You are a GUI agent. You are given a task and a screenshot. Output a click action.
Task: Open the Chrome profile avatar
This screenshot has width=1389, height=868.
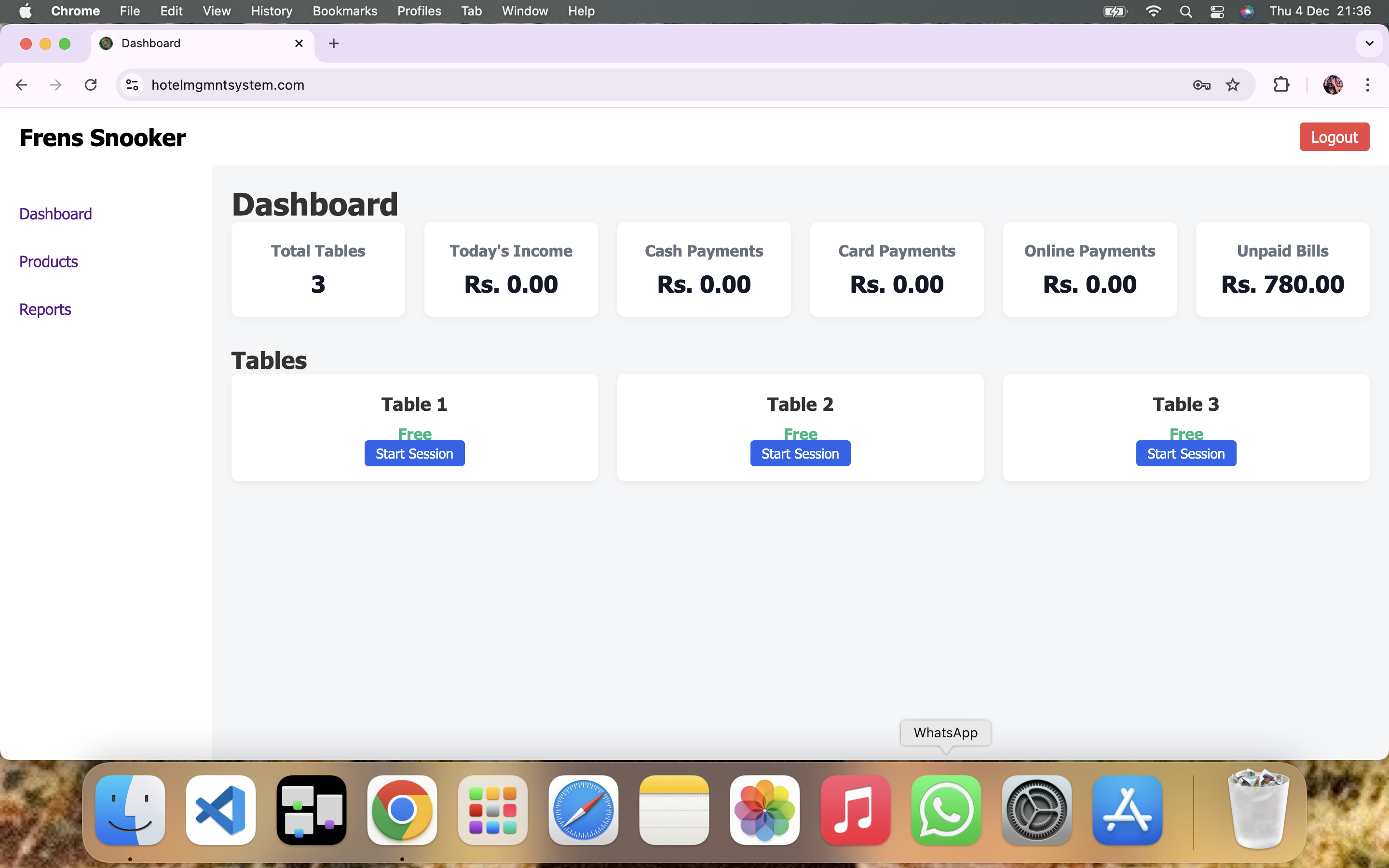(x=1332, y=85)
